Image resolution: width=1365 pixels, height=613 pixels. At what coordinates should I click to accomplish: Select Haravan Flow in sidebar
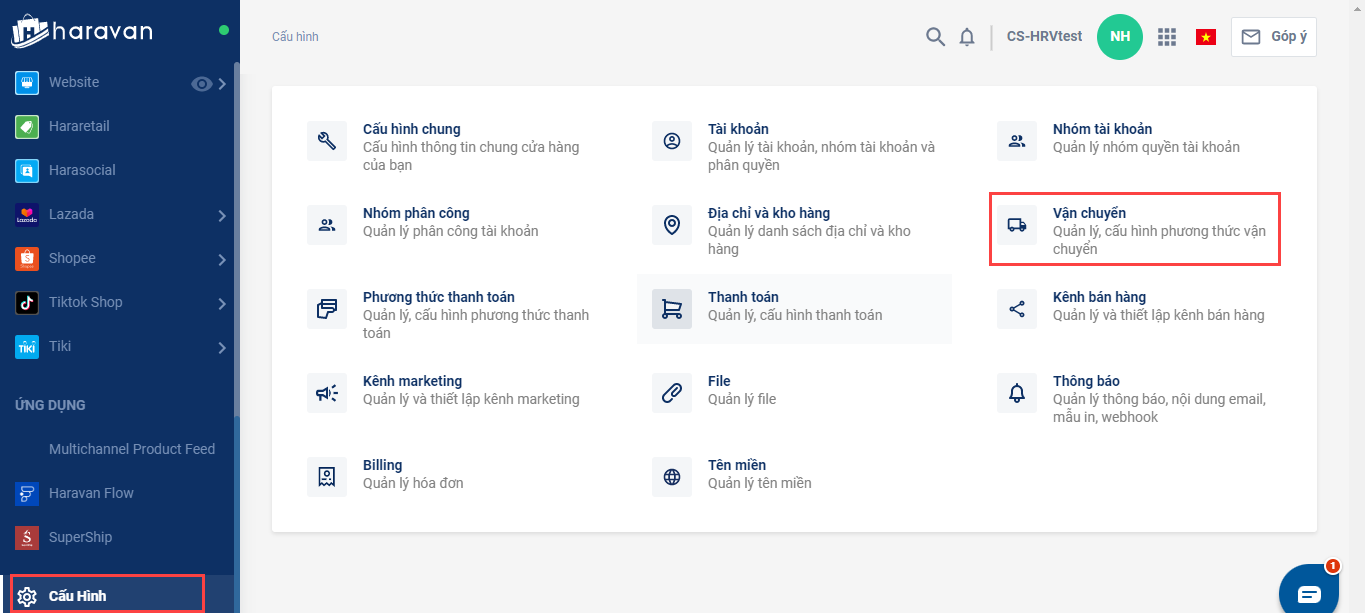91,493
